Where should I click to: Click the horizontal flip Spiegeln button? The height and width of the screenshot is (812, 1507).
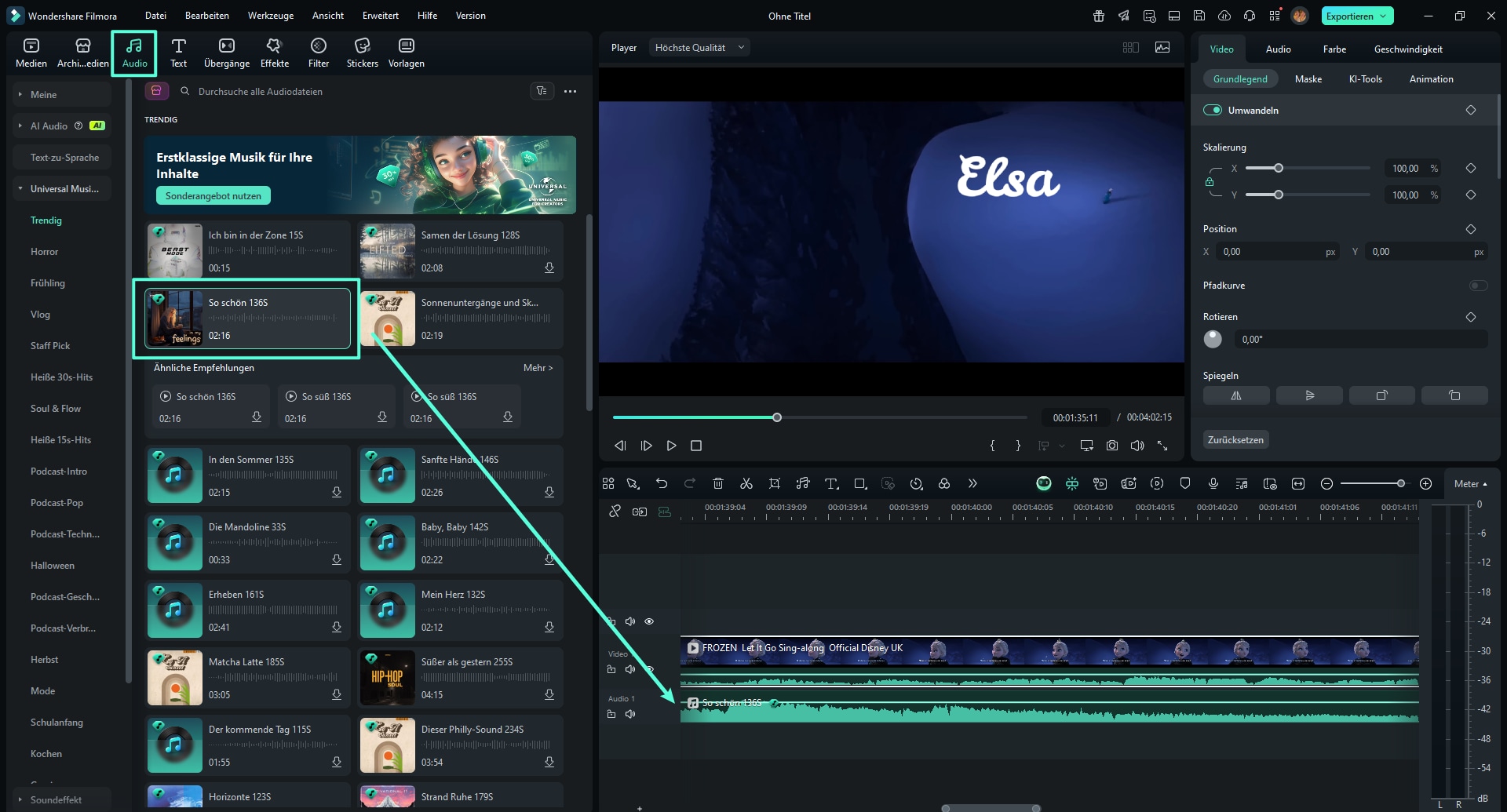tap(1236, 395)
